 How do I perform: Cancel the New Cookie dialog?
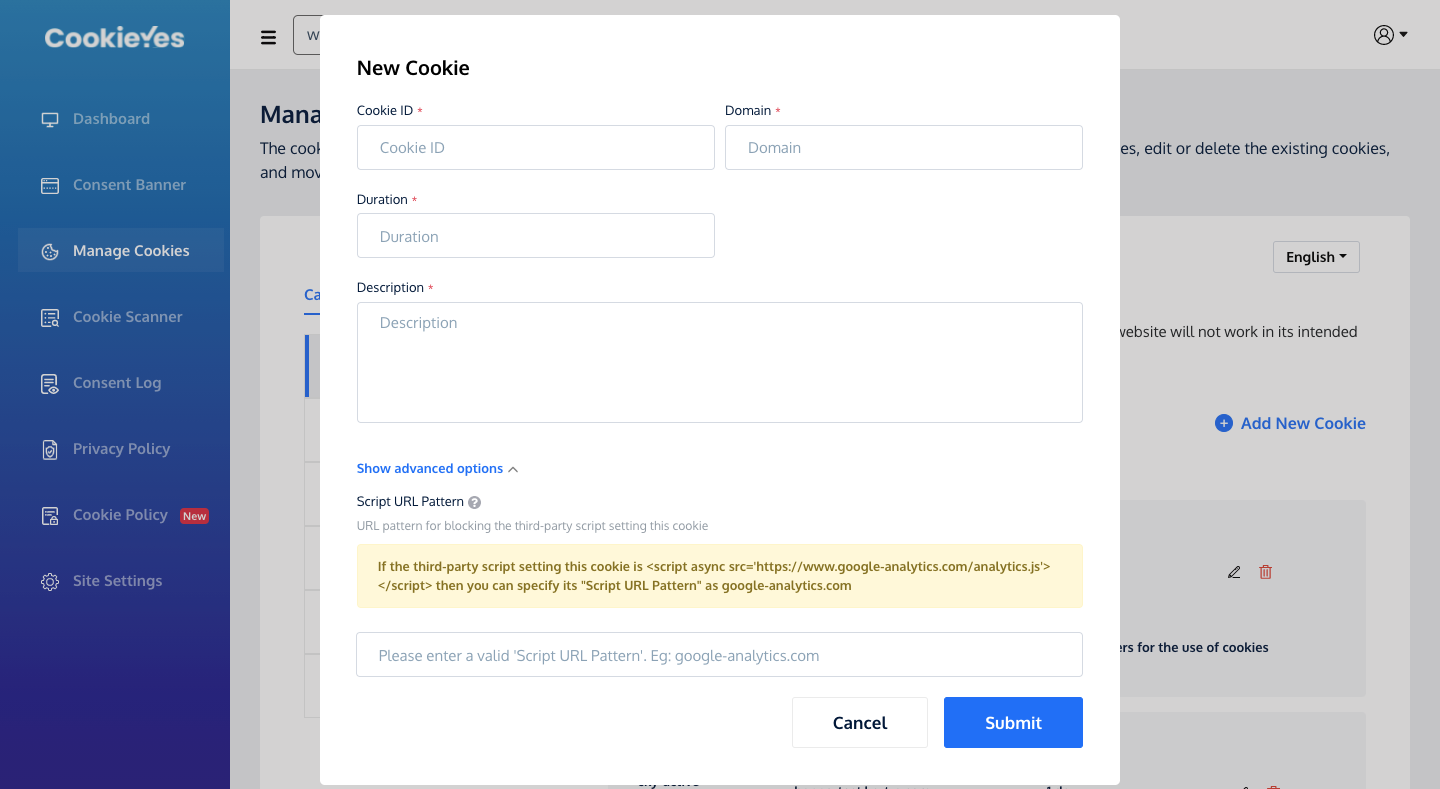(860, 722)
